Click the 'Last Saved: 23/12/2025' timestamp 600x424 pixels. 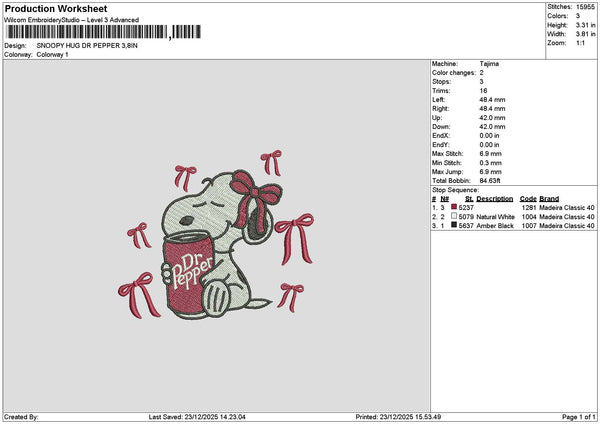(x=197, y=417)
